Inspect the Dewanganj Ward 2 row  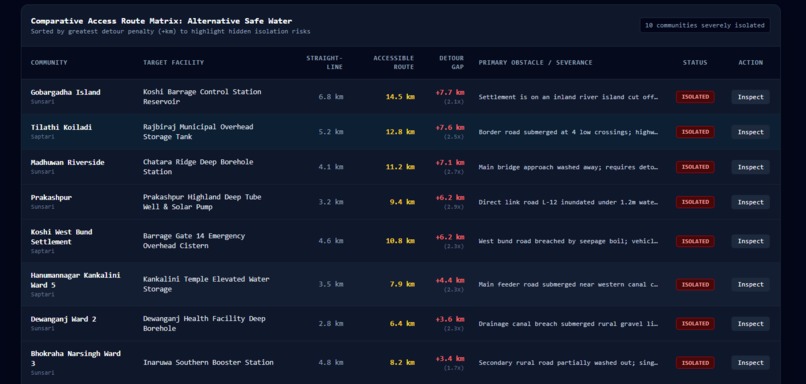[x=750, y=323]
